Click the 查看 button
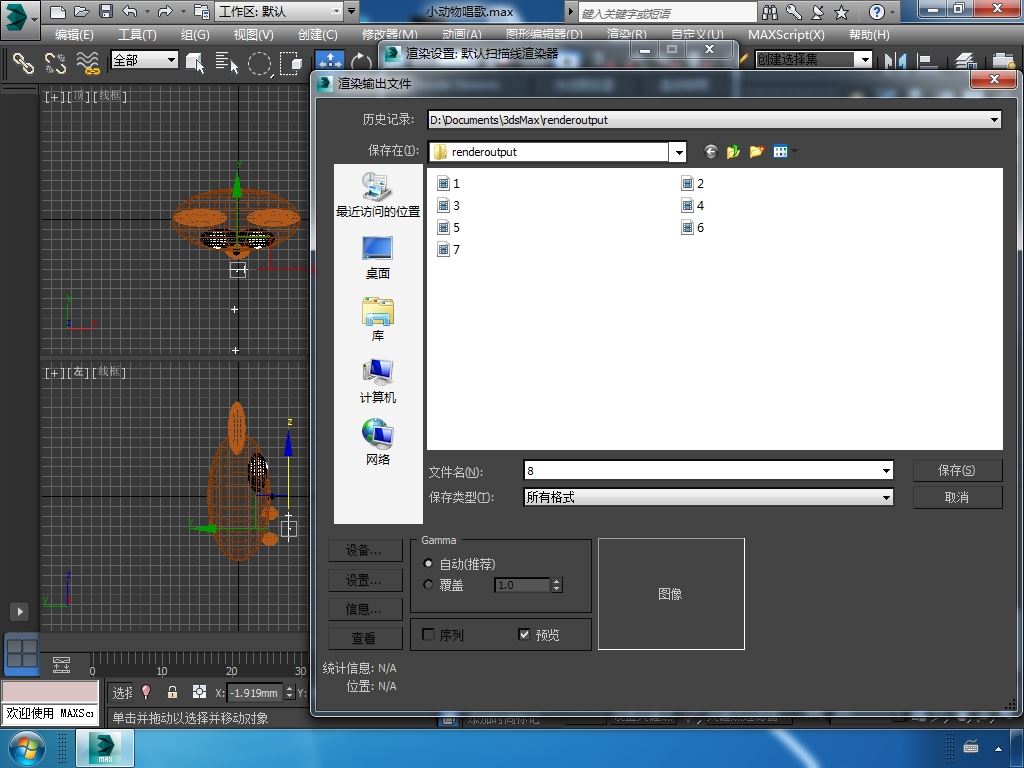The width and height of the screenshot is (1024, 768). tap(364, 639)
